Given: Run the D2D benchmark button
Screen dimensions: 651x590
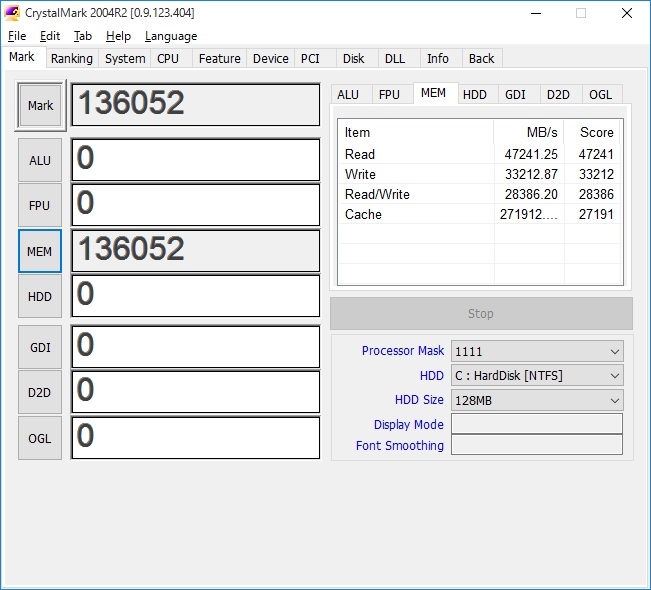Looking at the screenshot, I should click(x=40, y=392).
